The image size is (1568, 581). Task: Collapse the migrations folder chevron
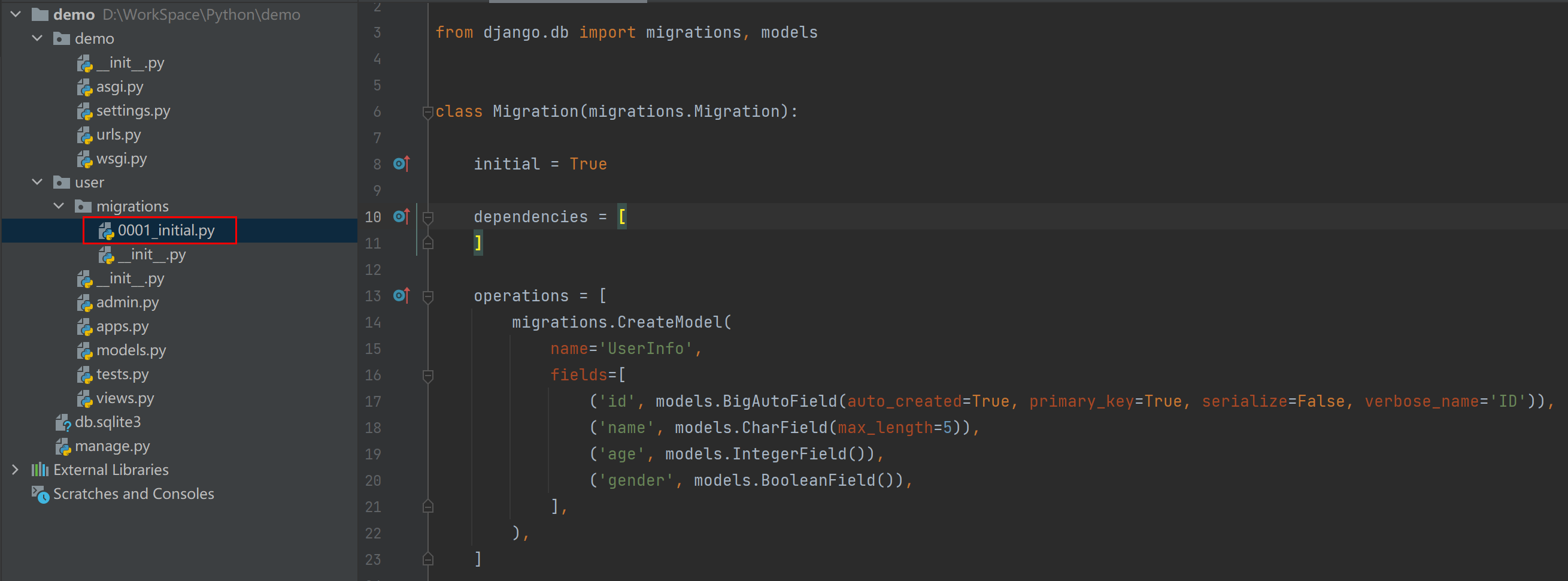coord(59,206)
